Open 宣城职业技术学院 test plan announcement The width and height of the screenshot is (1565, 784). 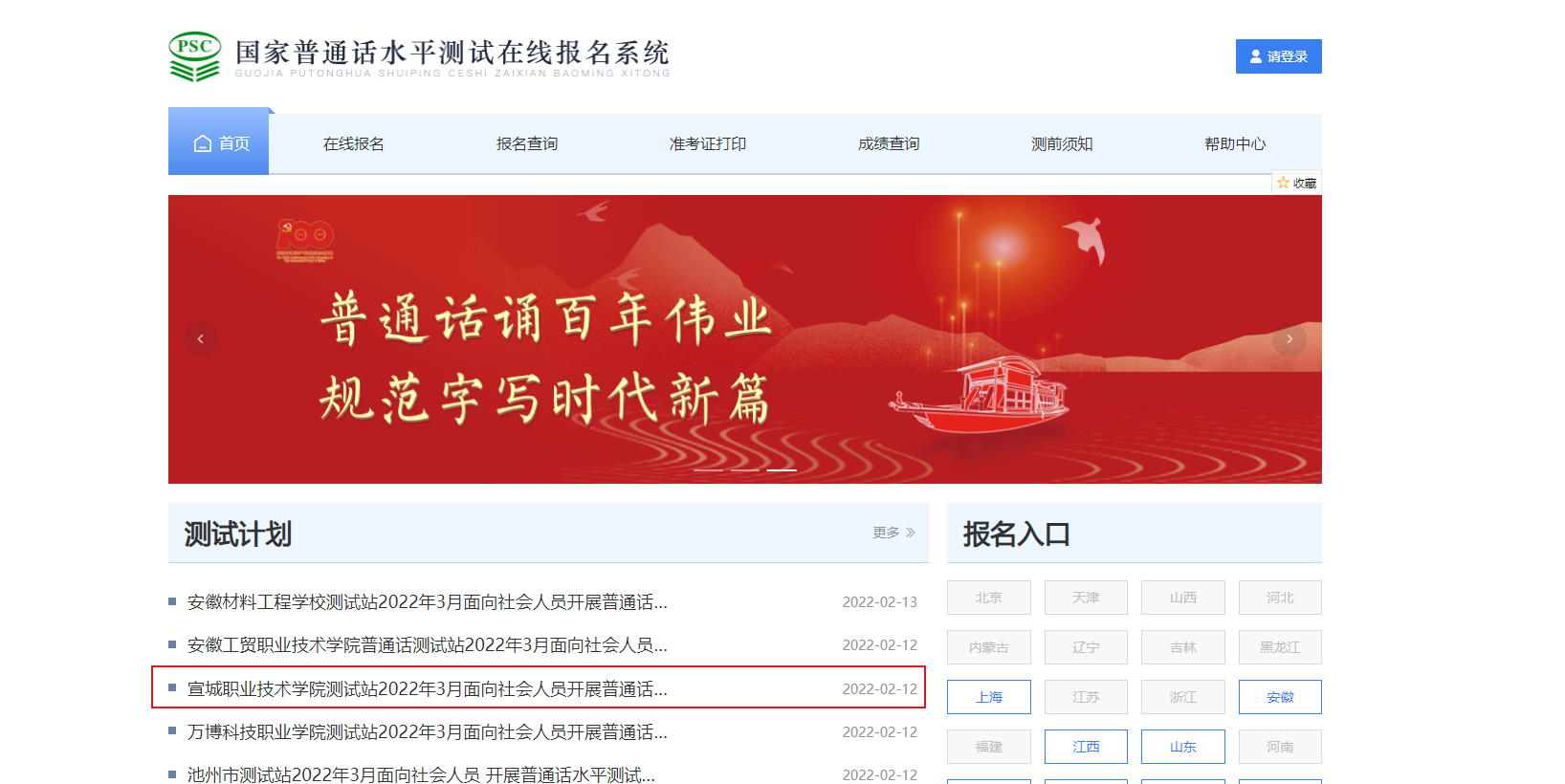pos(428,688)
